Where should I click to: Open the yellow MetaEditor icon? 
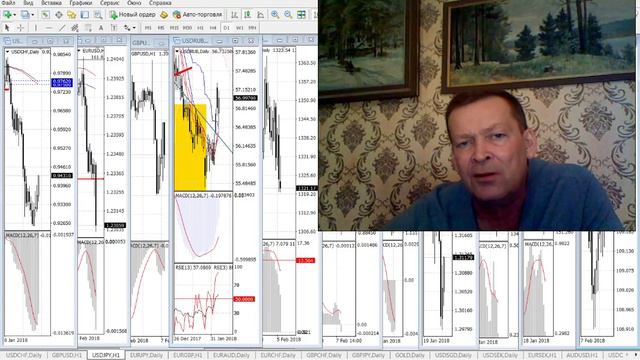[164, 15]
